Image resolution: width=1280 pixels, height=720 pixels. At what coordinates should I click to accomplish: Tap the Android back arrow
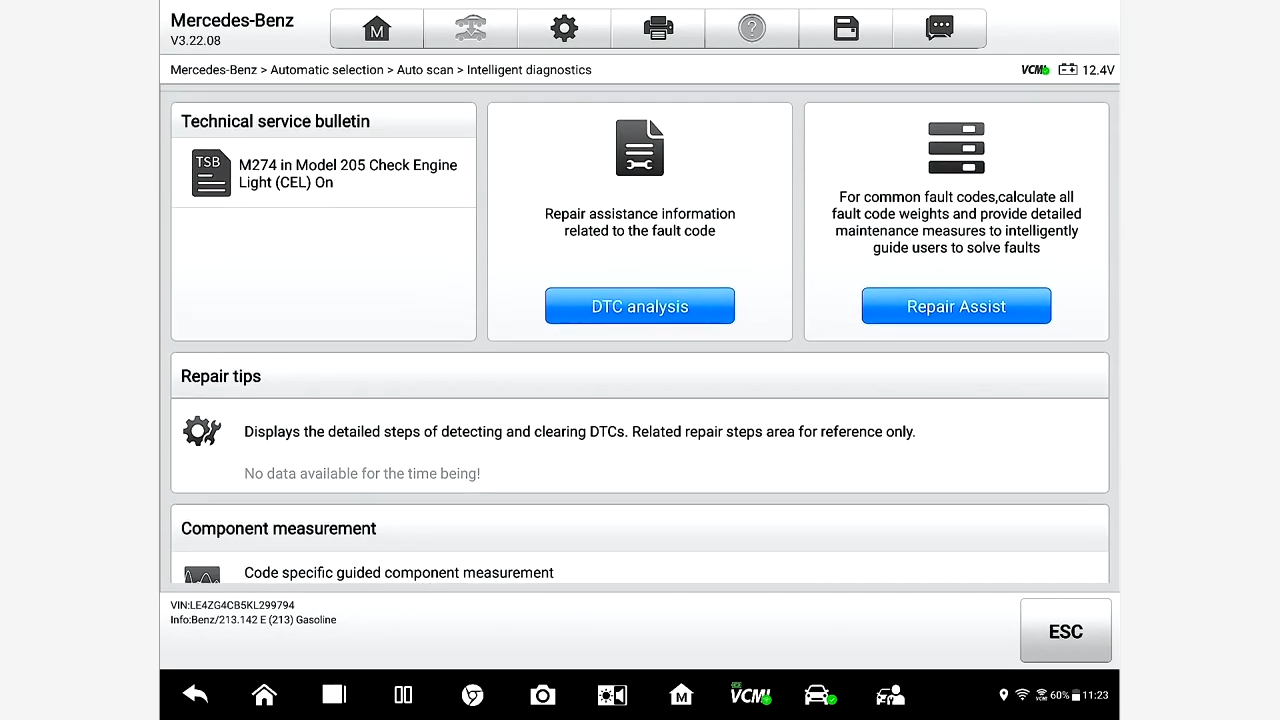[x=195, y=695]
